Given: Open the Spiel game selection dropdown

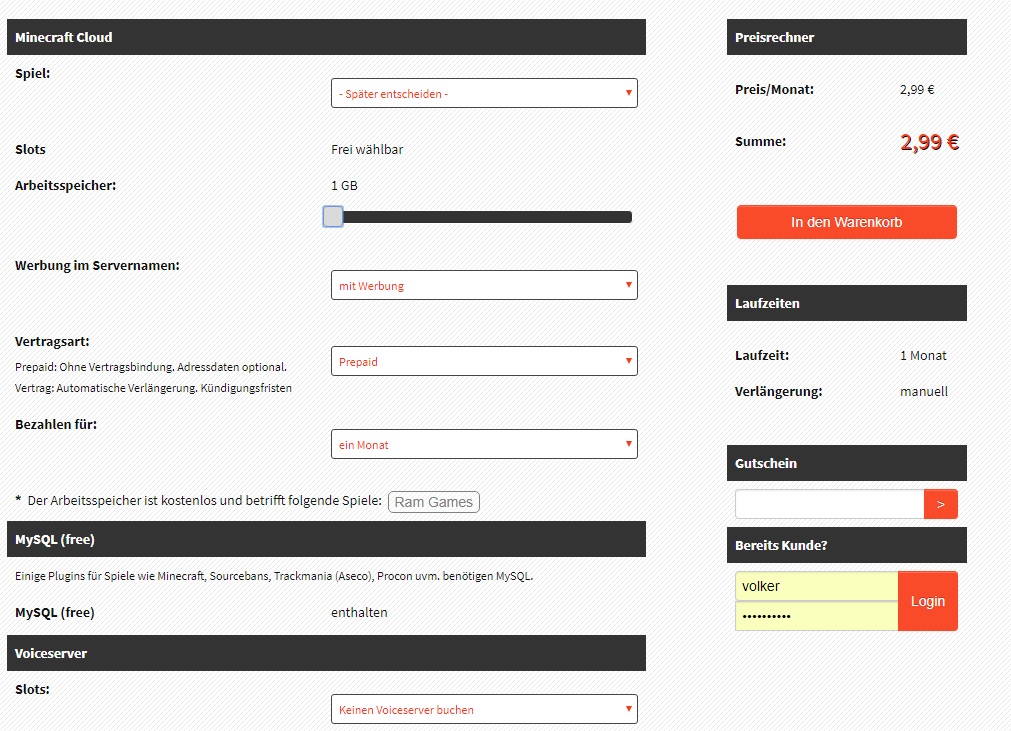Looking at the screenshot, I should [x=484, y=93].
